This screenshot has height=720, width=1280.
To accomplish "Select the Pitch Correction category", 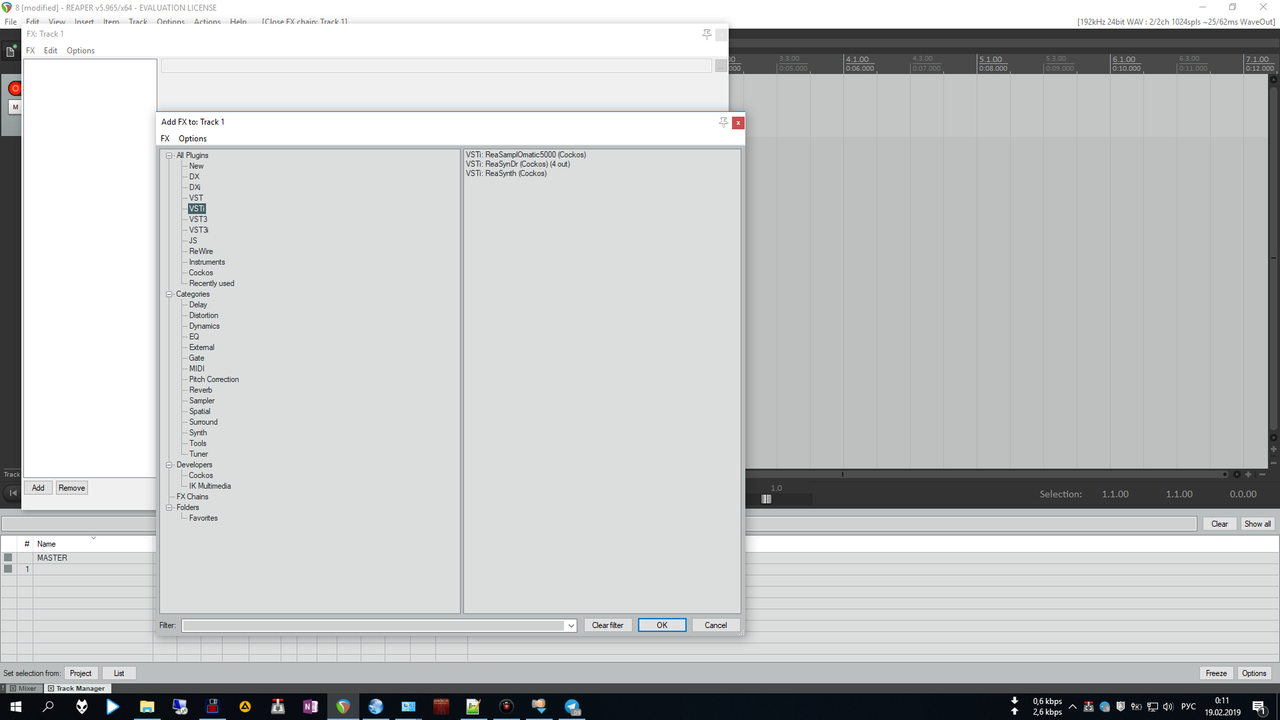I will (214, 379).
